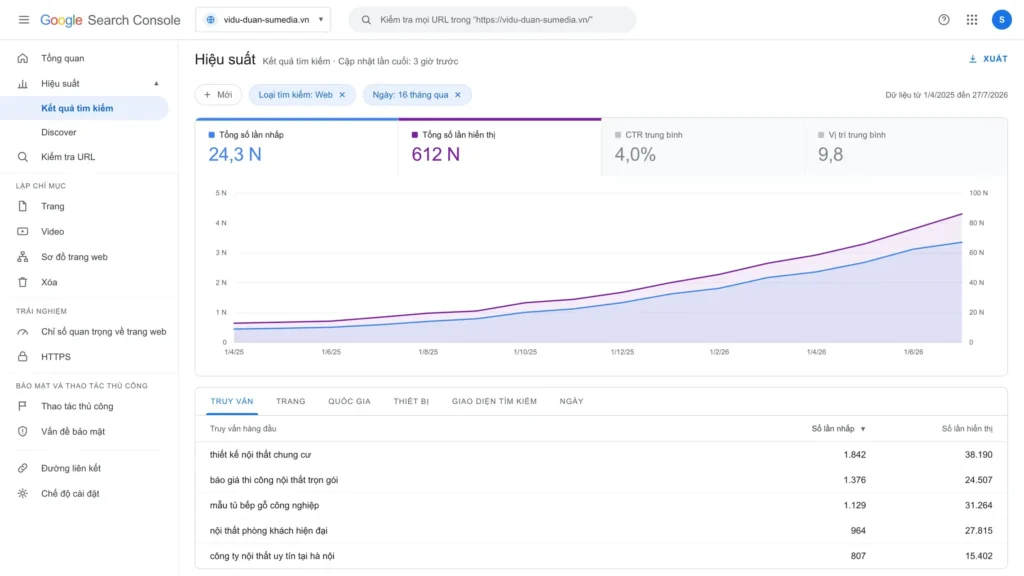Image resolution: width=1024 pixels, height=576 pixels.
Task: Click the Google Search Console logo
Action: [x=110, y=20]
